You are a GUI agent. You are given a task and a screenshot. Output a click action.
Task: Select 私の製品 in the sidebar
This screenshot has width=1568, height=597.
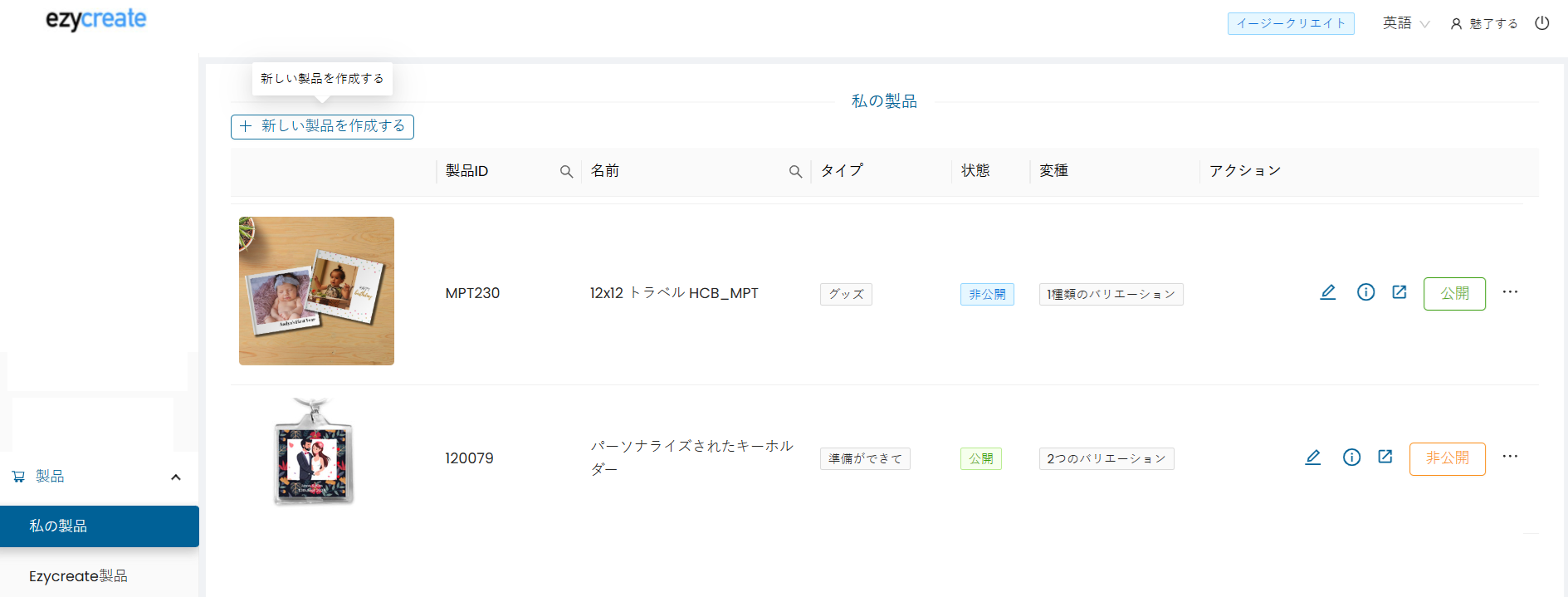click(100, 526)
